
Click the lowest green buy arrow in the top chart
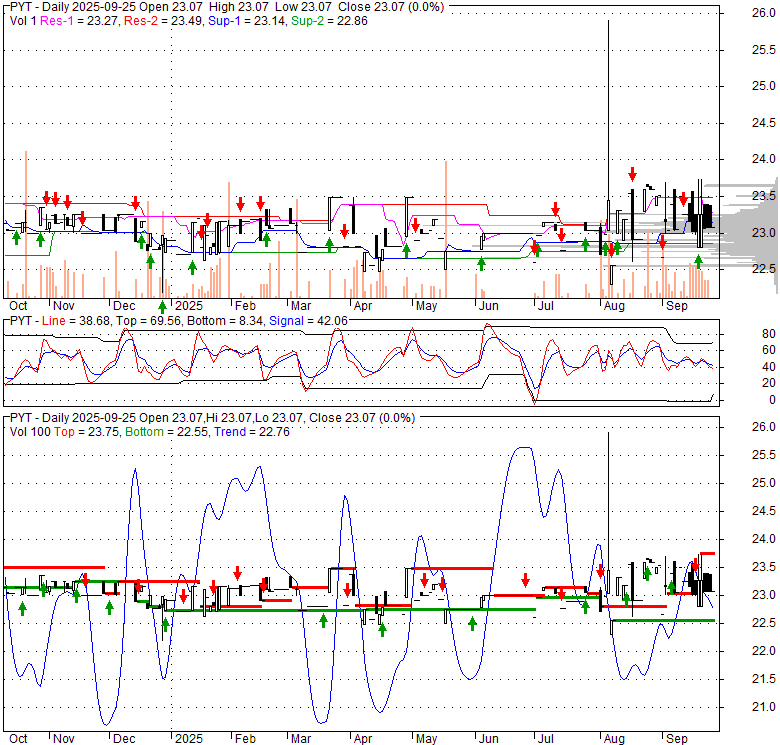click(x=162, y=306)
